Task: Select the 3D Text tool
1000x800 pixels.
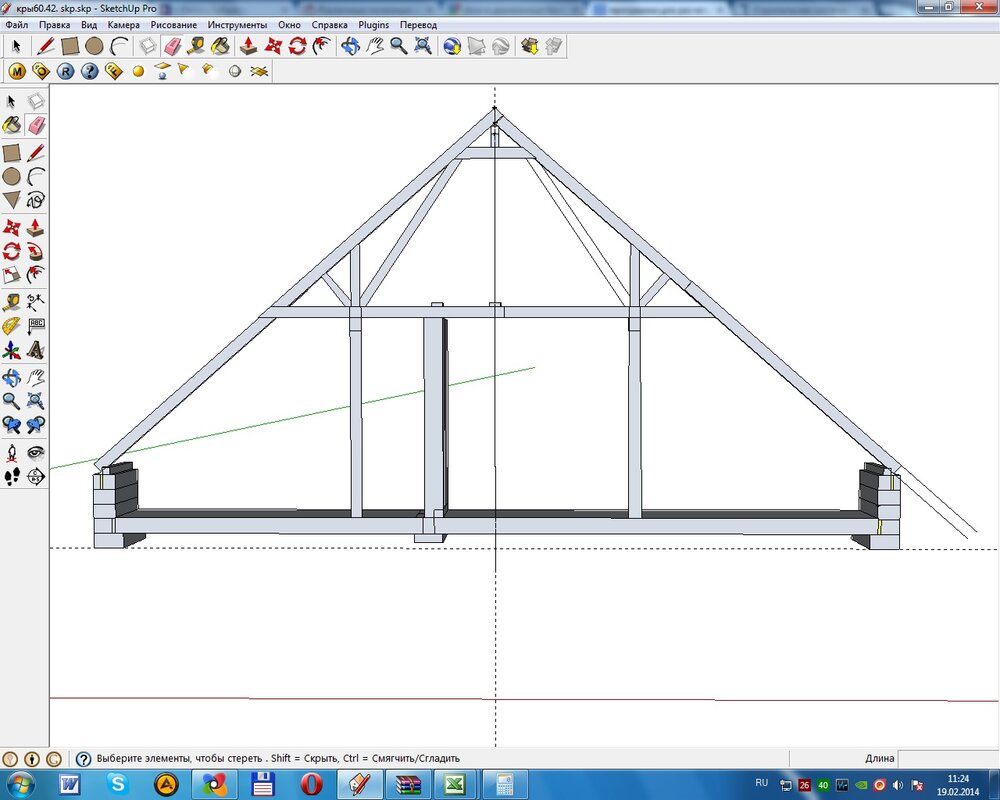Action: coord(36,351)
